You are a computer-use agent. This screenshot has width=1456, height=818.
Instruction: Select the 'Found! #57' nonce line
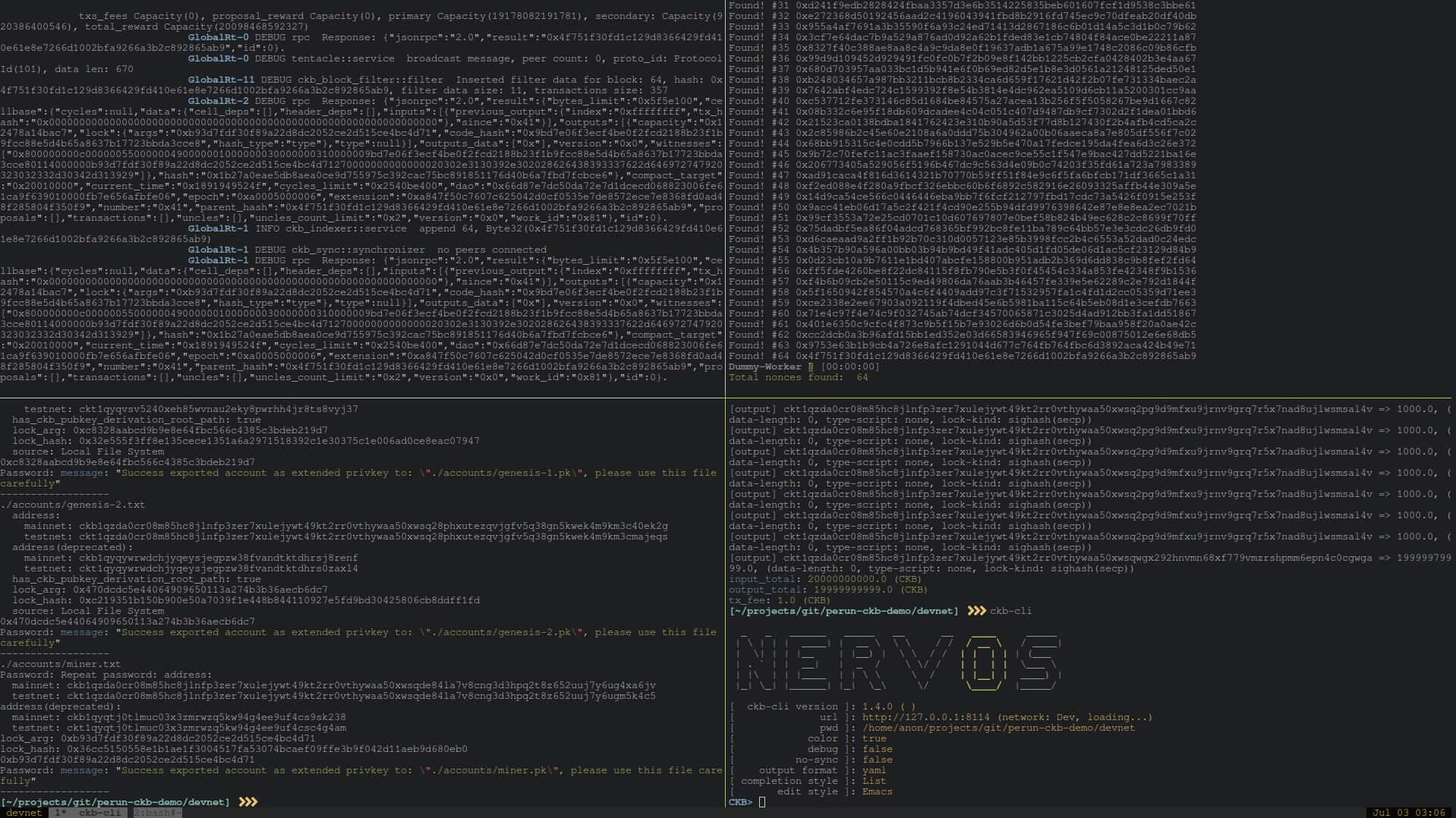click(963, 282)
